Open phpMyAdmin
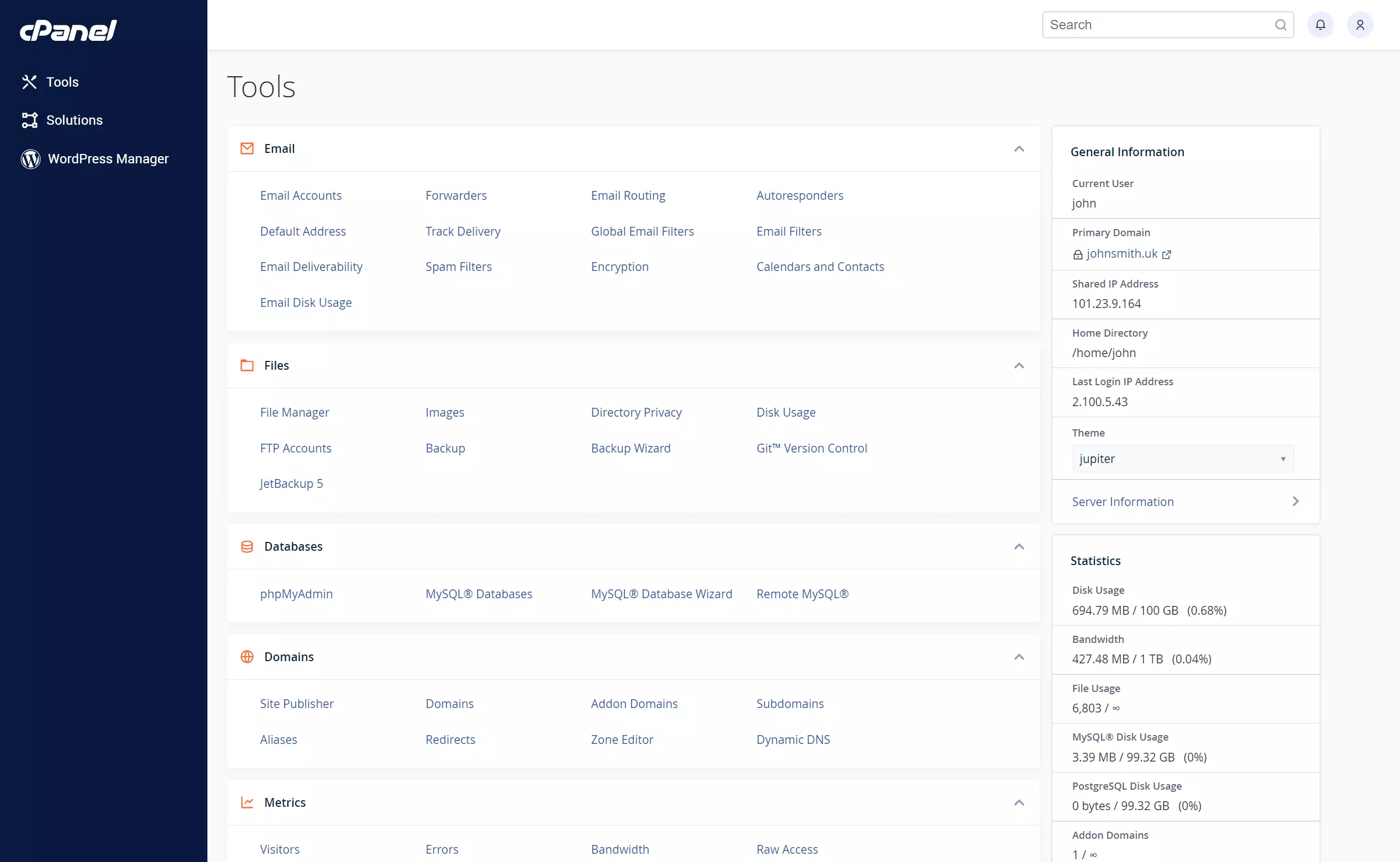 pyautogui.click(x=296, y=593)
